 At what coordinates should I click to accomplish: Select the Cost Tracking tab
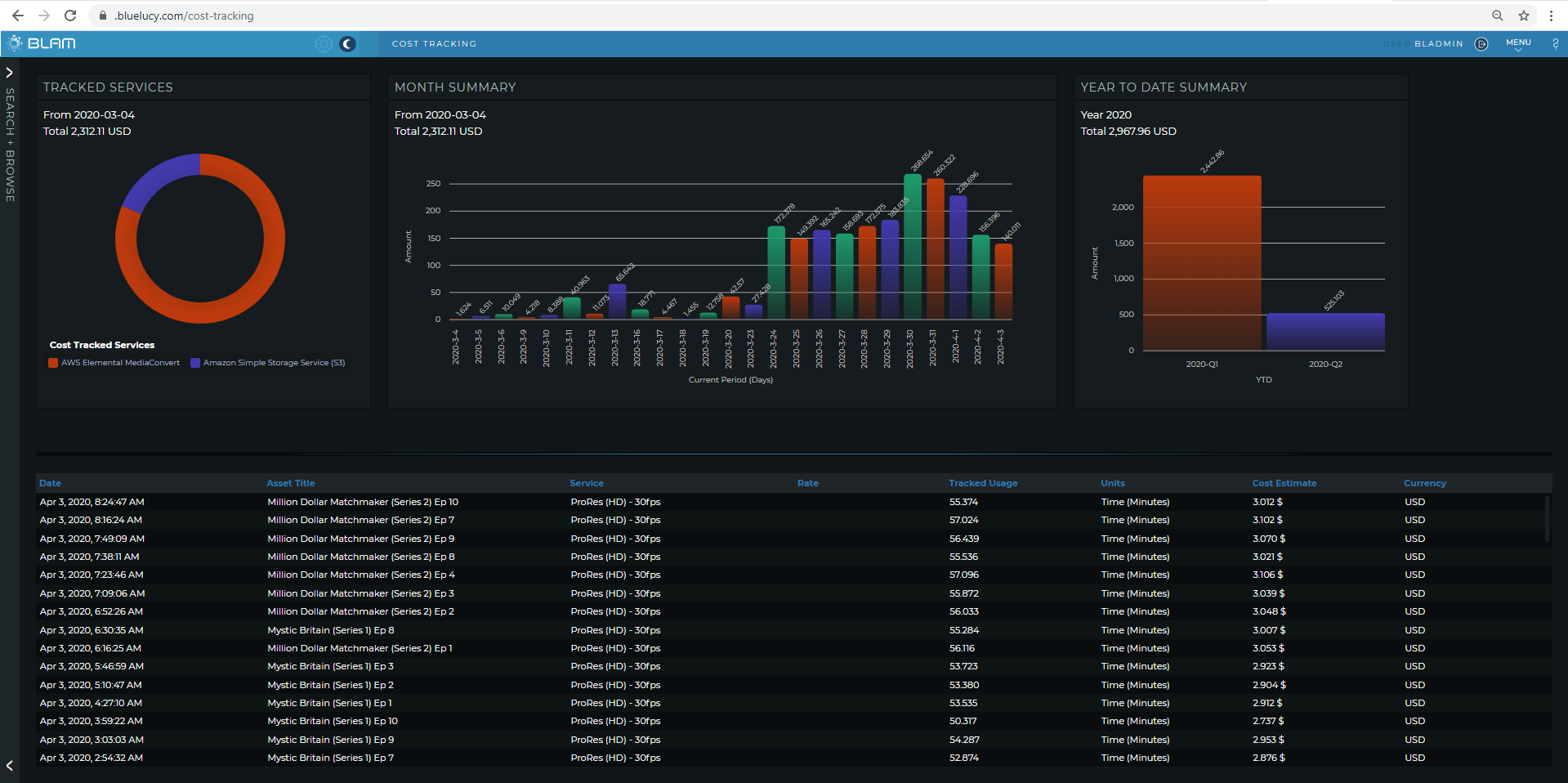[x=434, y=44]
